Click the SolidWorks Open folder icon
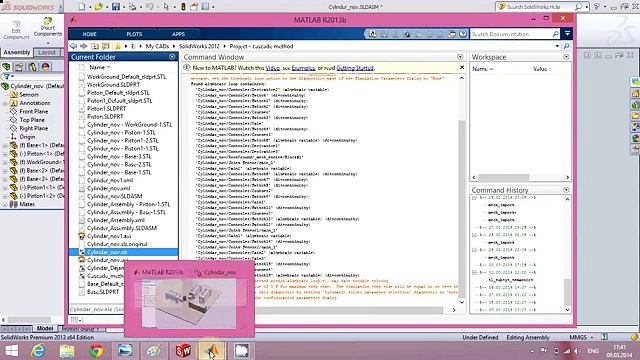The height and width of the screenshot is (360, 640). [99, 7]
